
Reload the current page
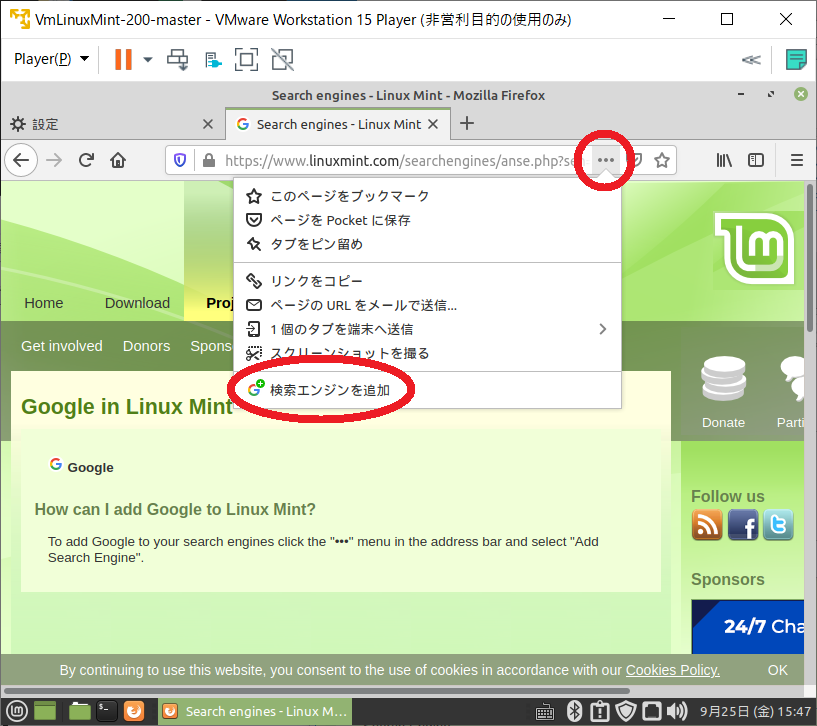tap(86, 160)
